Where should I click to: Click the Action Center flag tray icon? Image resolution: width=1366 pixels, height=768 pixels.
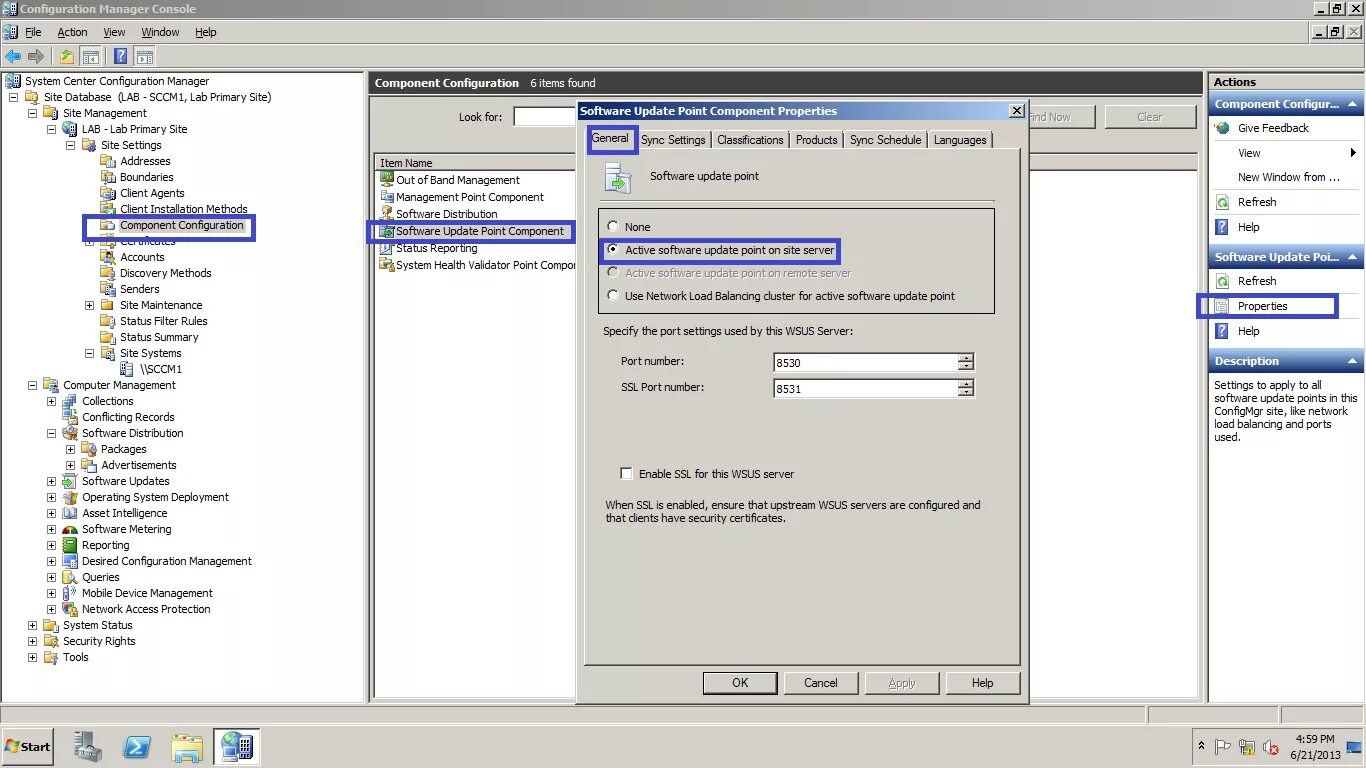1222,747
